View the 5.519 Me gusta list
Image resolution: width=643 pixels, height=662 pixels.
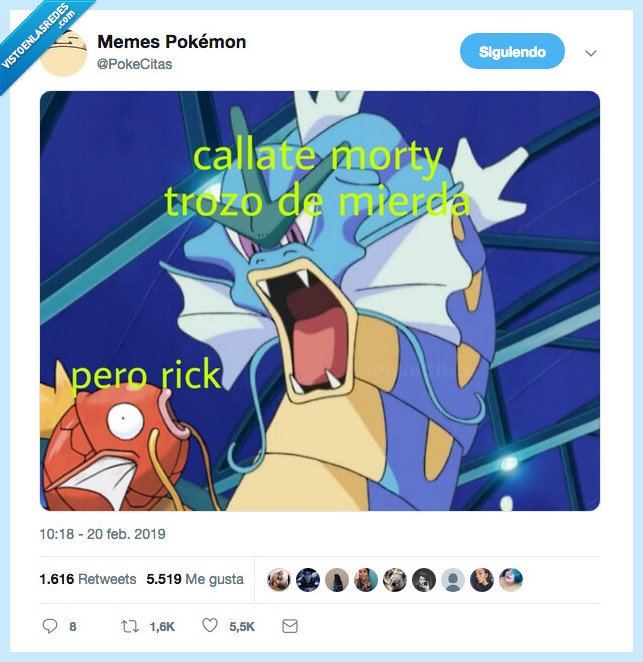[195, 579]
